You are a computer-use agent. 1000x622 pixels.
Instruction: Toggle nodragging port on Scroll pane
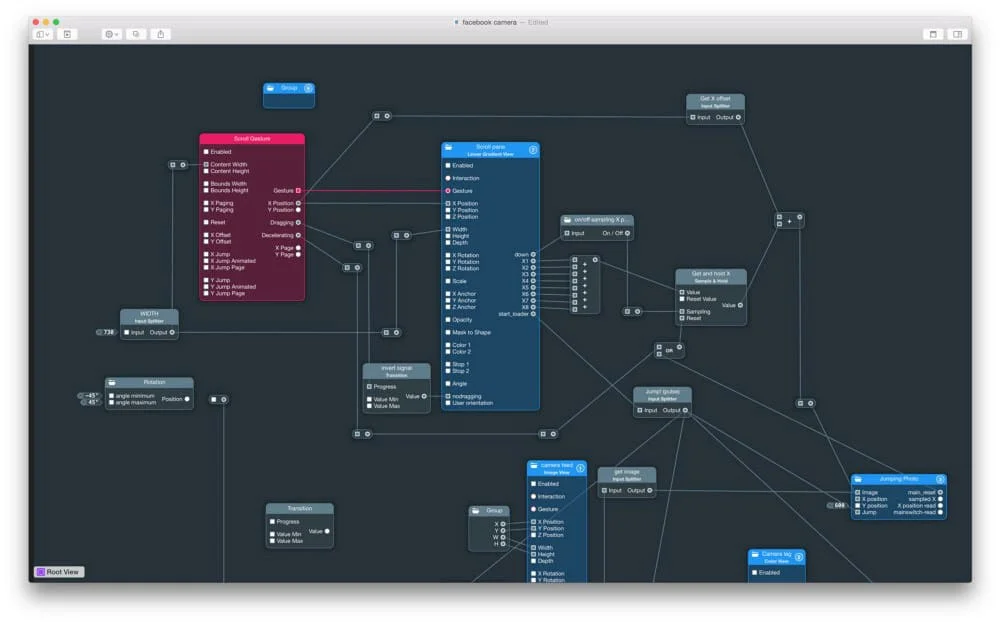coord(448,396)
